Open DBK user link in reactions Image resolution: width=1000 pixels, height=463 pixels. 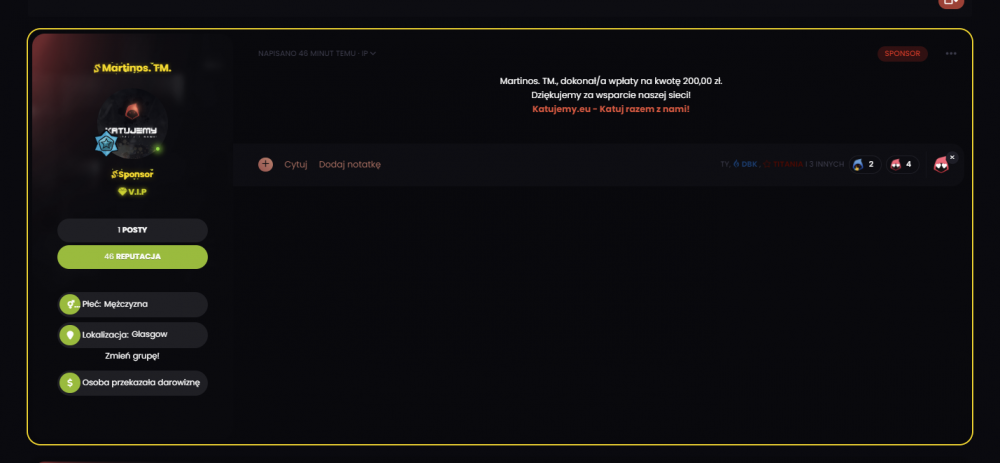pos(746,165)
